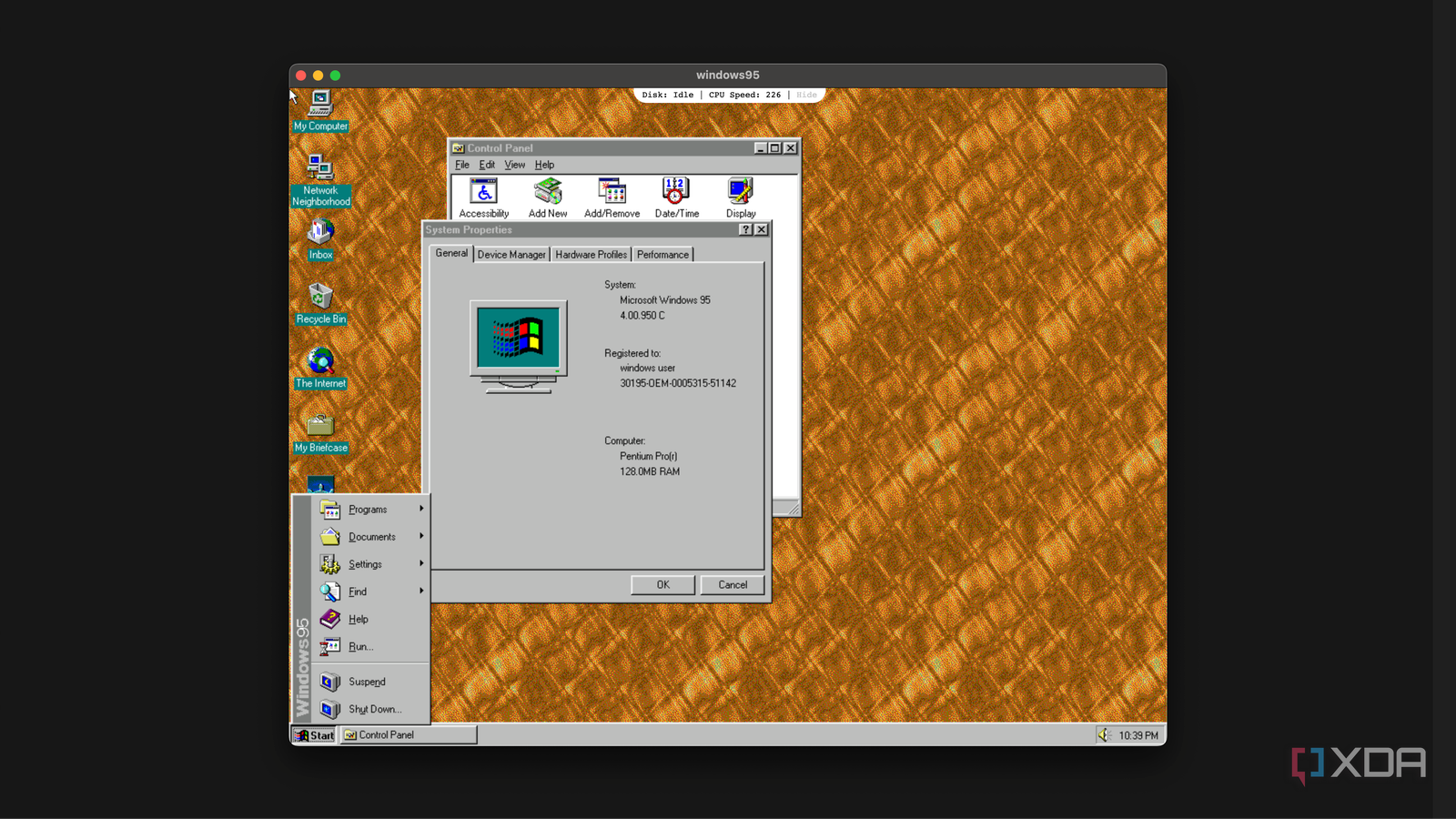Viewport: 1456px width, 819px height.
Task: Expand the Programs submenu in the Start menu
Action: point(368,509)
